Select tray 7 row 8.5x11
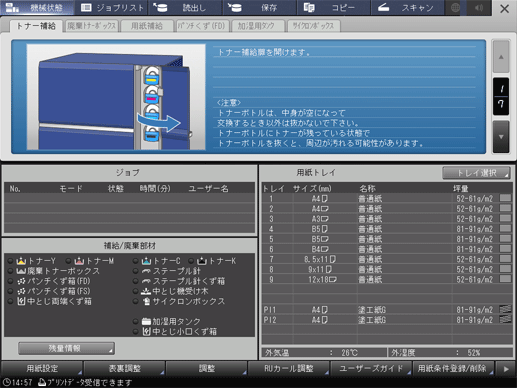 coord(387,259)
